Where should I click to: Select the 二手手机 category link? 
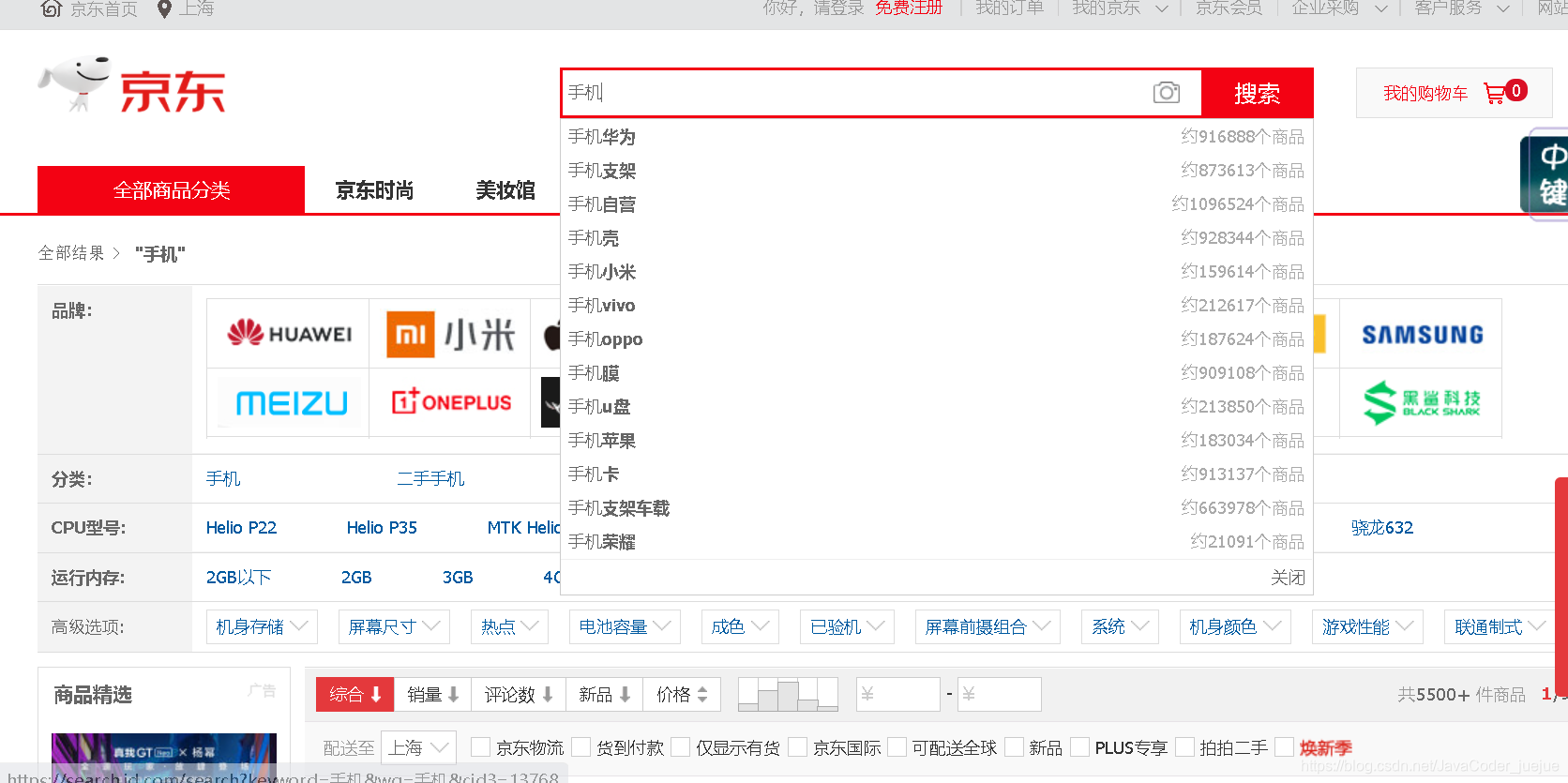430,479
